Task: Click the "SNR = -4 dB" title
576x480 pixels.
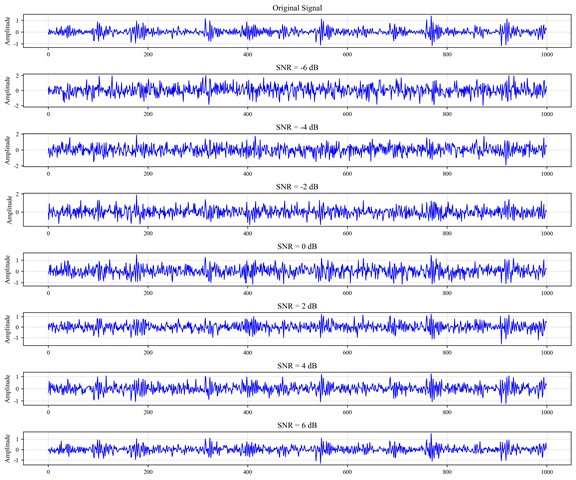Action: (x=297, y=127)
